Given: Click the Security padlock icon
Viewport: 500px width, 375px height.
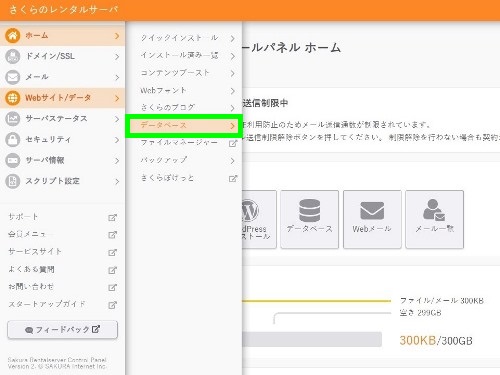Looking at the screenshot, I should pos(13,139).
